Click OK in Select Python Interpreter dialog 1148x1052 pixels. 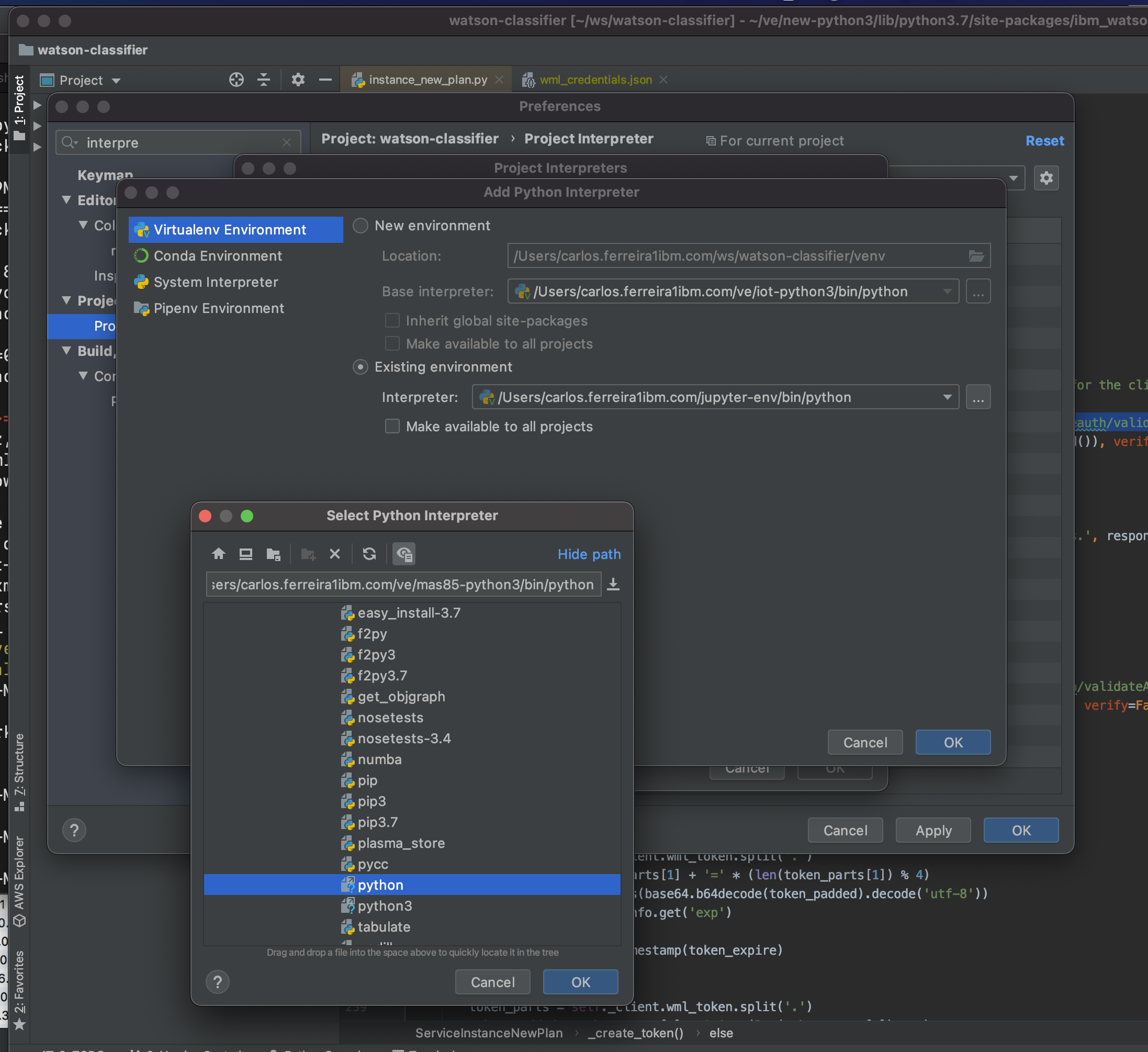pos(580,982)
